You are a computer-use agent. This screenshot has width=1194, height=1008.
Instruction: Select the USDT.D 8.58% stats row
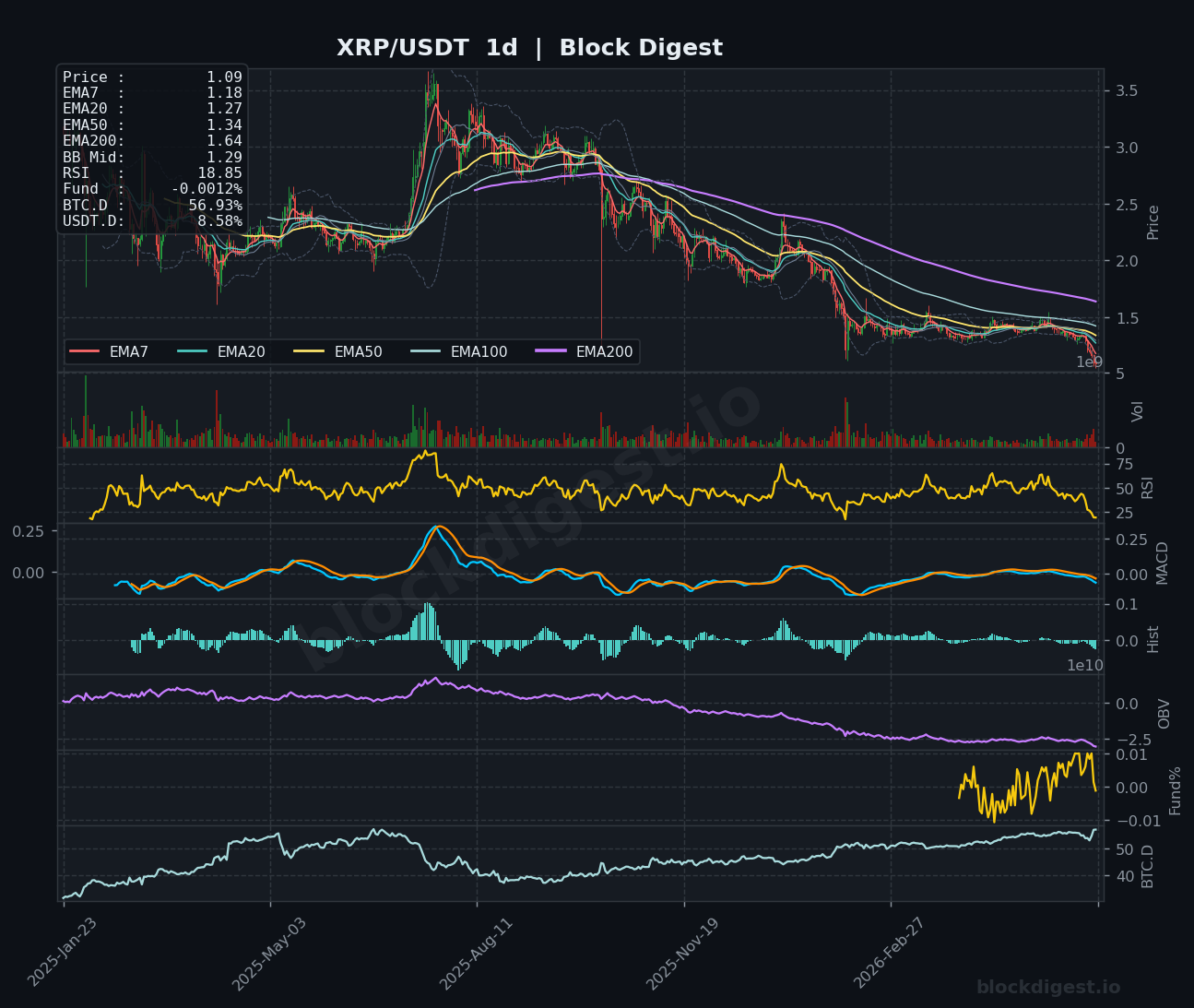[x=152, y=221]
